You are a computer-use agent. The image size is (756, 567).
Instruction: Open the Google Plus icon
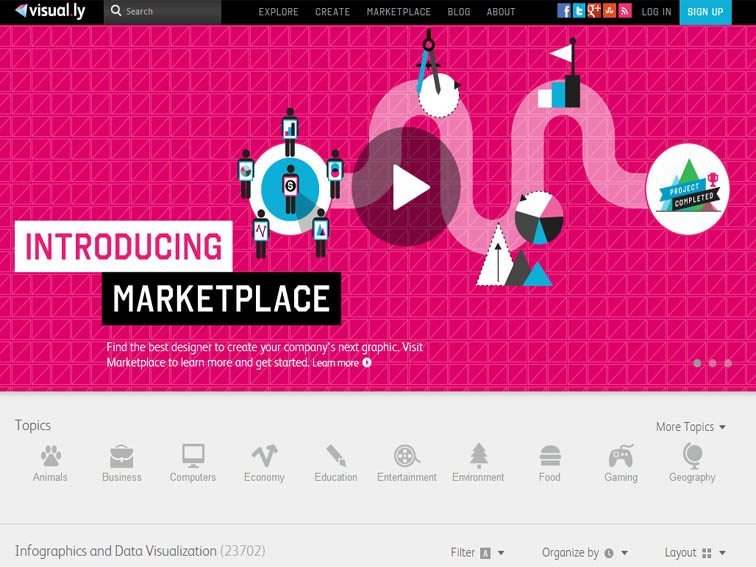point(594,11)
